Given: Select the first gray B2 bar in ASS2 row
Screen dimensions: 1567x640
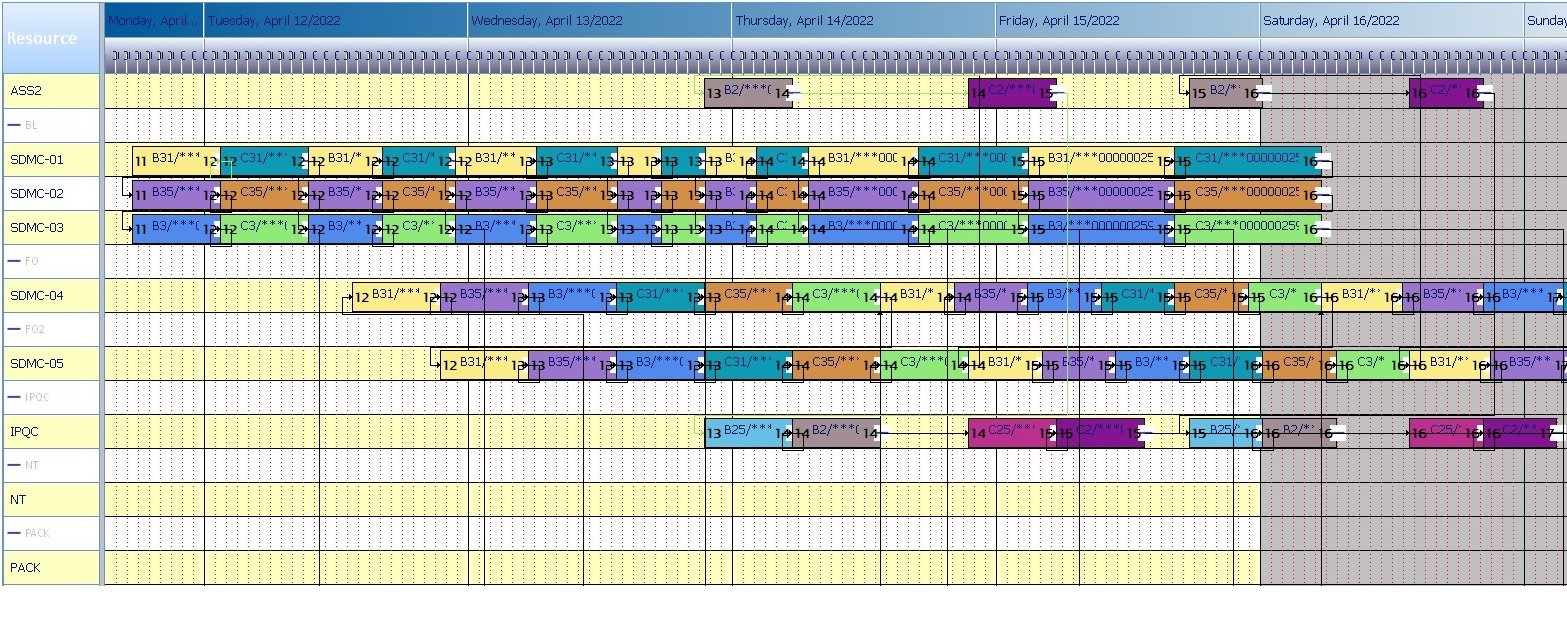Looking at the screenshot, I should [746, 93].
